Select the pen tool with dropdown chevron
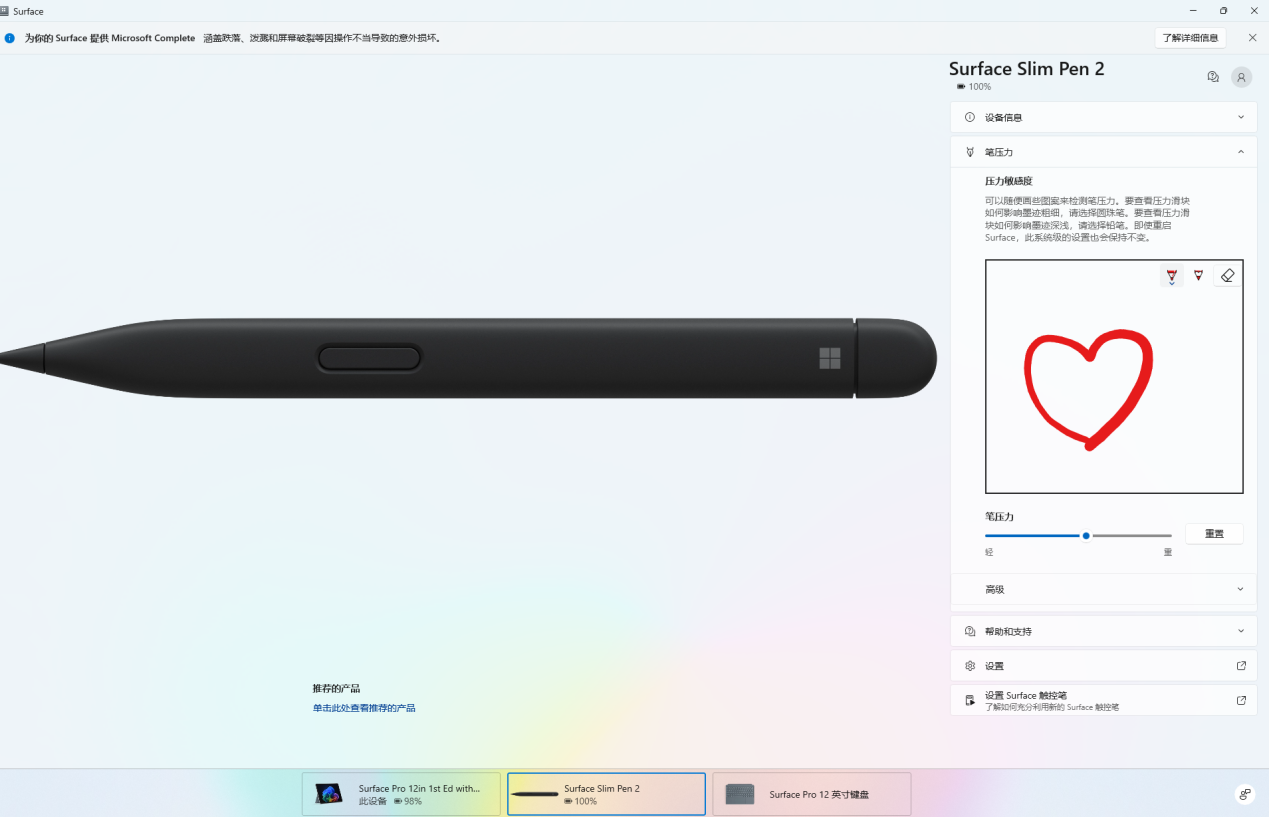Viewport: 1269px width, 817px height. (x=1171, y=276)
